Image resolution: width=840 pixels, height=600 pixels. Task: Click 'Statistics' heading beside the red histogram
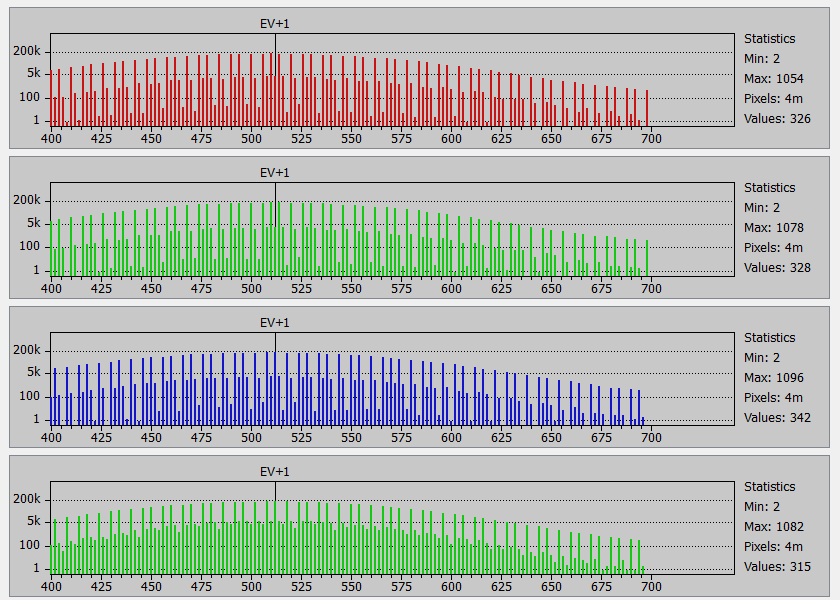769,39
